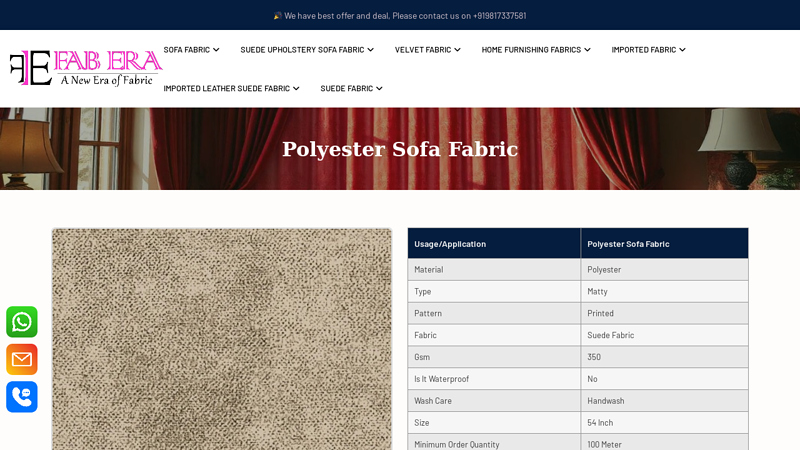Select the Polyester value cell

(664, 269)
